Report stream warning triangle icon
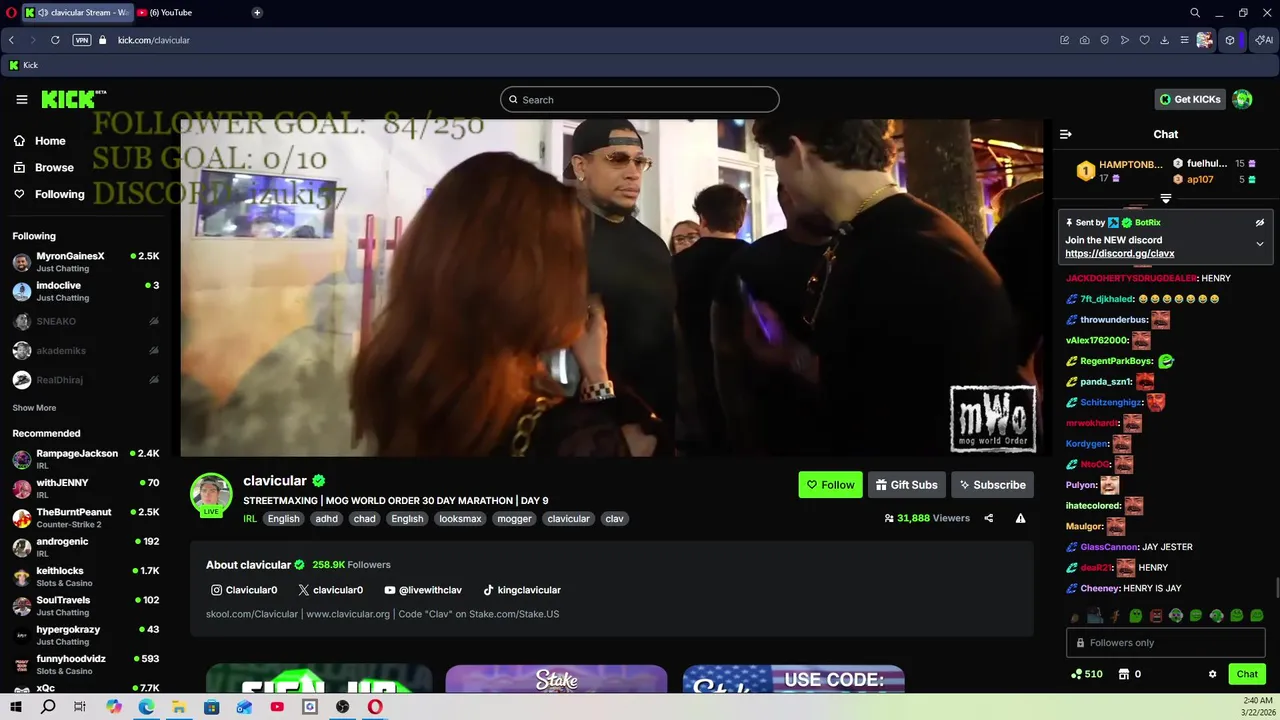 point(1020,518)
